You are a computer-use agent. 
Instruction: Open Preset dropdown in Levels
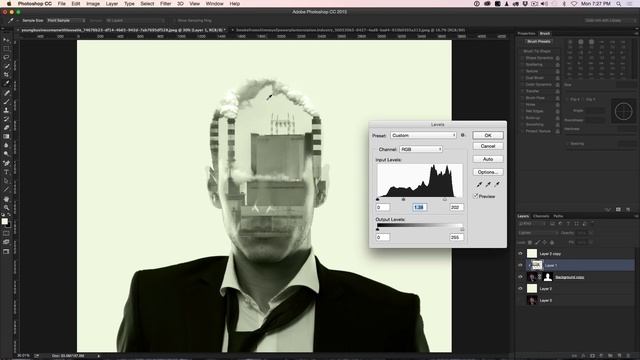point(423,135)
